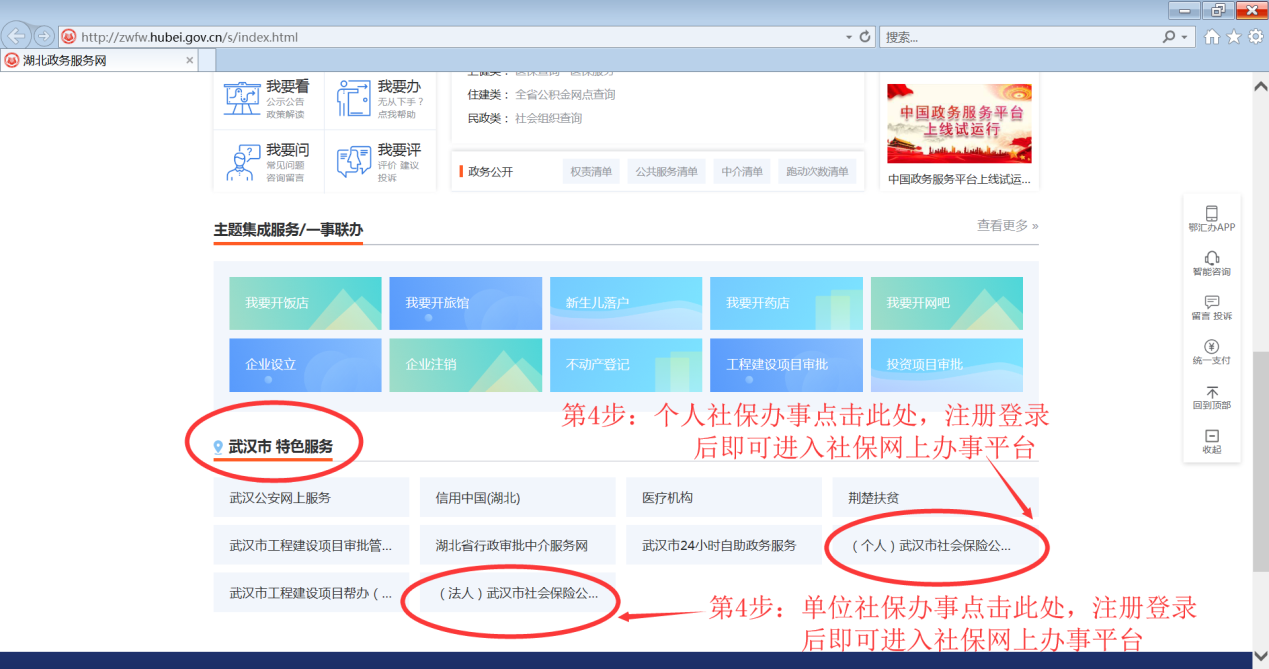This screenshot has width=1269, height=669.
Task: Collapse the sidebar with 收起 icon
Action: [x=1211, y=436]
